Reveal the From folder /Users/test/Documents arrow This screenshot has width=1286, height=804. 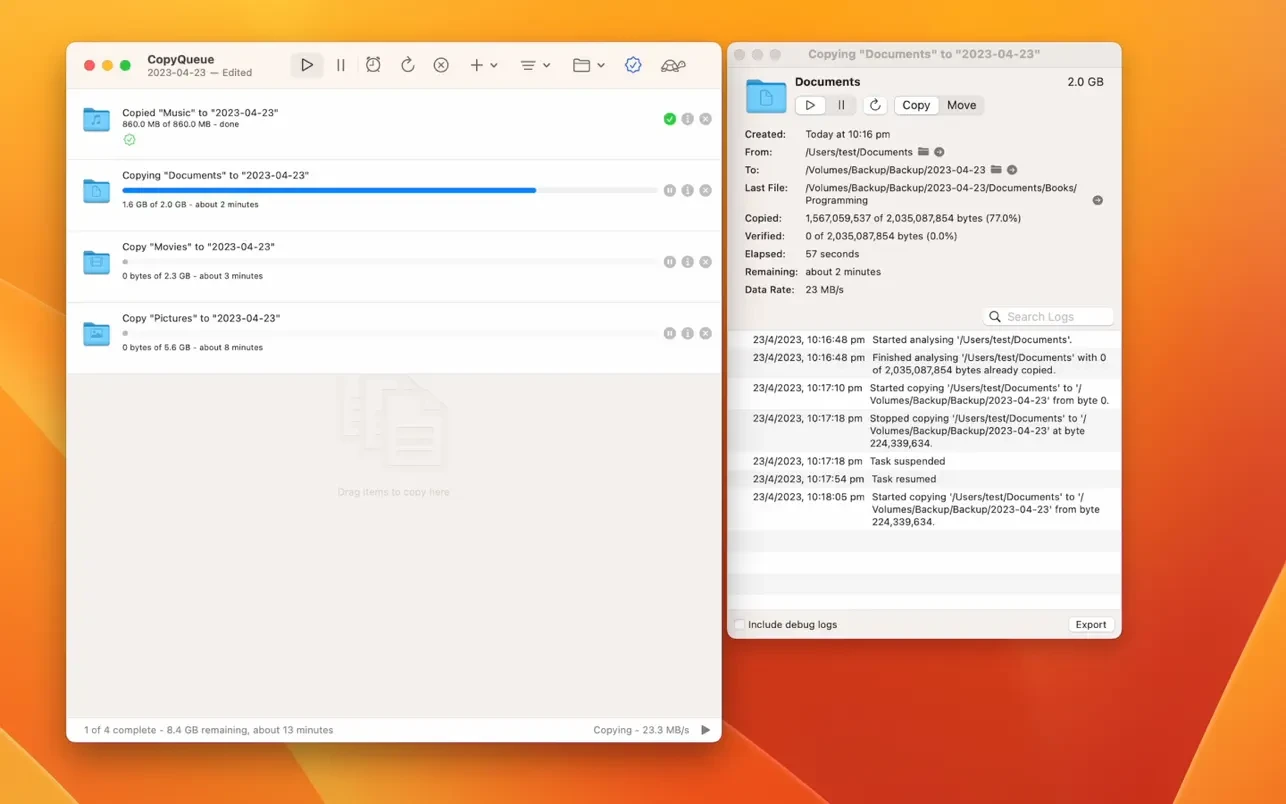click(x=939, y=152)
